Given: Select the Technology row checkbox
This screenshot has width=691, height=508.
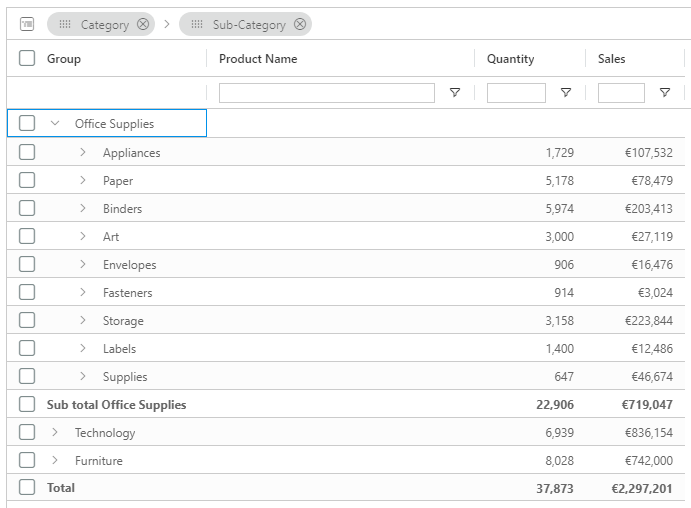Looking at the screenshot, I should pos(27,433).
